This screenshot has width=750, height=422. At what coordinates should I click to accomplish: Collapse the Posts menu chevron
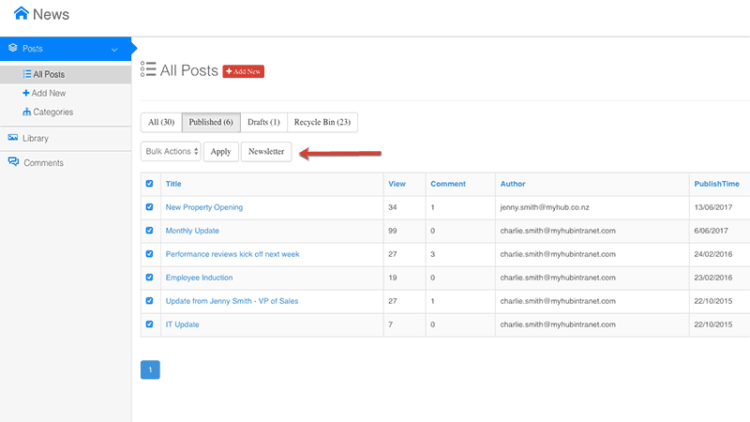pos(114,49)
